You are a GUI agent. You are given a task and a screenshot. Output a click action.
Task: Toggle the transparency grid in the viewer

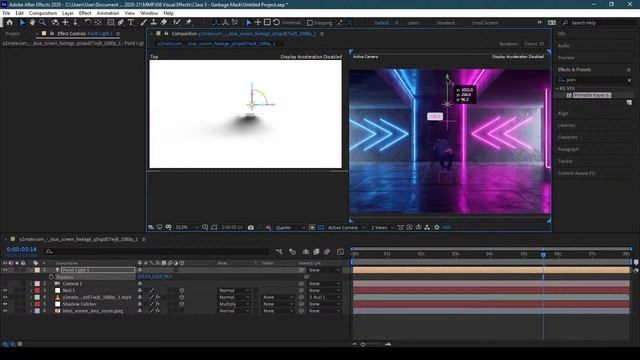[321, 227]
